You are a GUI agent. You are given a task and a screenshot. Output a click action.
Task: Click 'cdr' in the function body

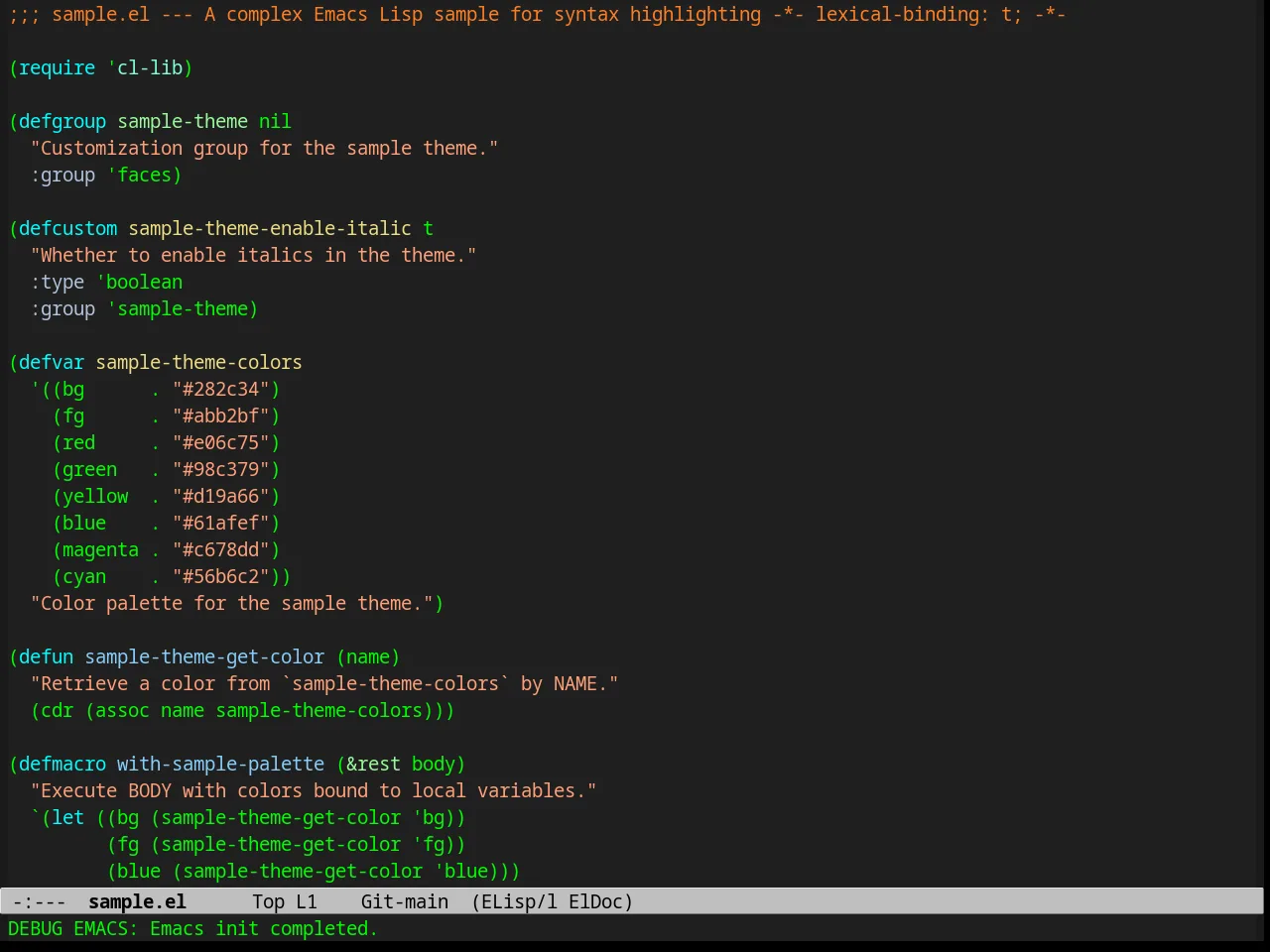(x=58, y=710)
